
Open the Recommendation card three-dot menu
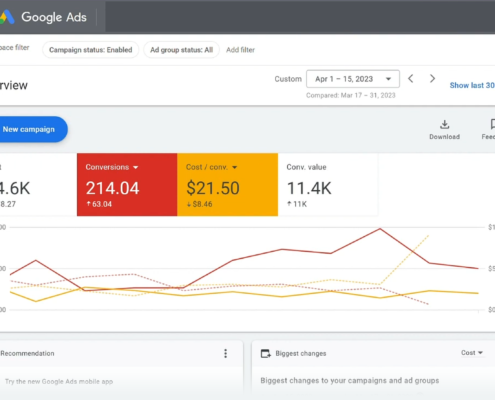(226, 353)
